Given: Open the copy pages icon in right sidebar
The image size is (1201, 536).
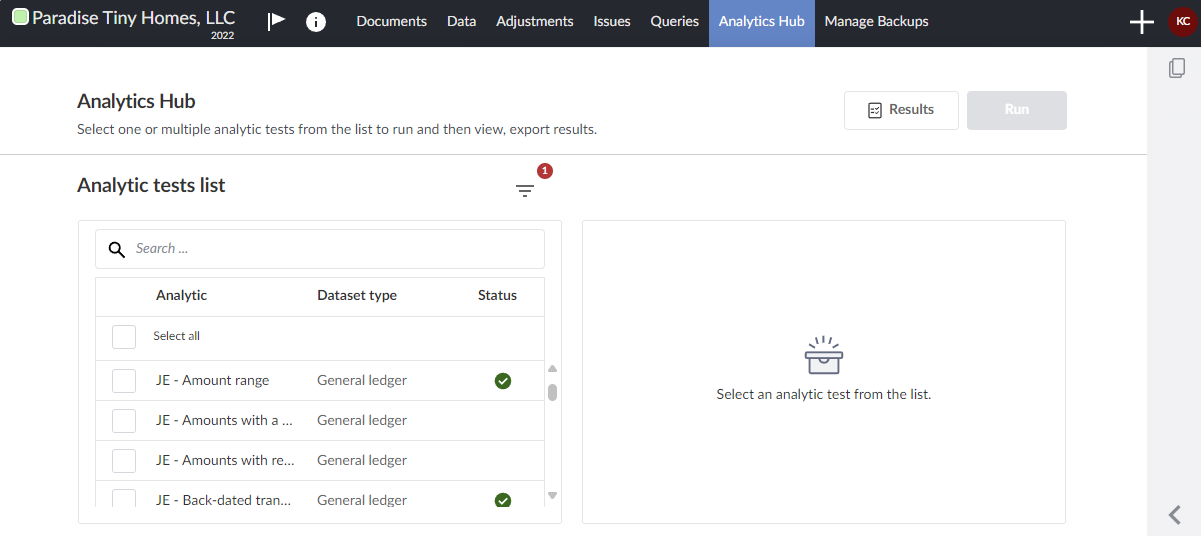Looking at the screenshot, I should 1177,68.
